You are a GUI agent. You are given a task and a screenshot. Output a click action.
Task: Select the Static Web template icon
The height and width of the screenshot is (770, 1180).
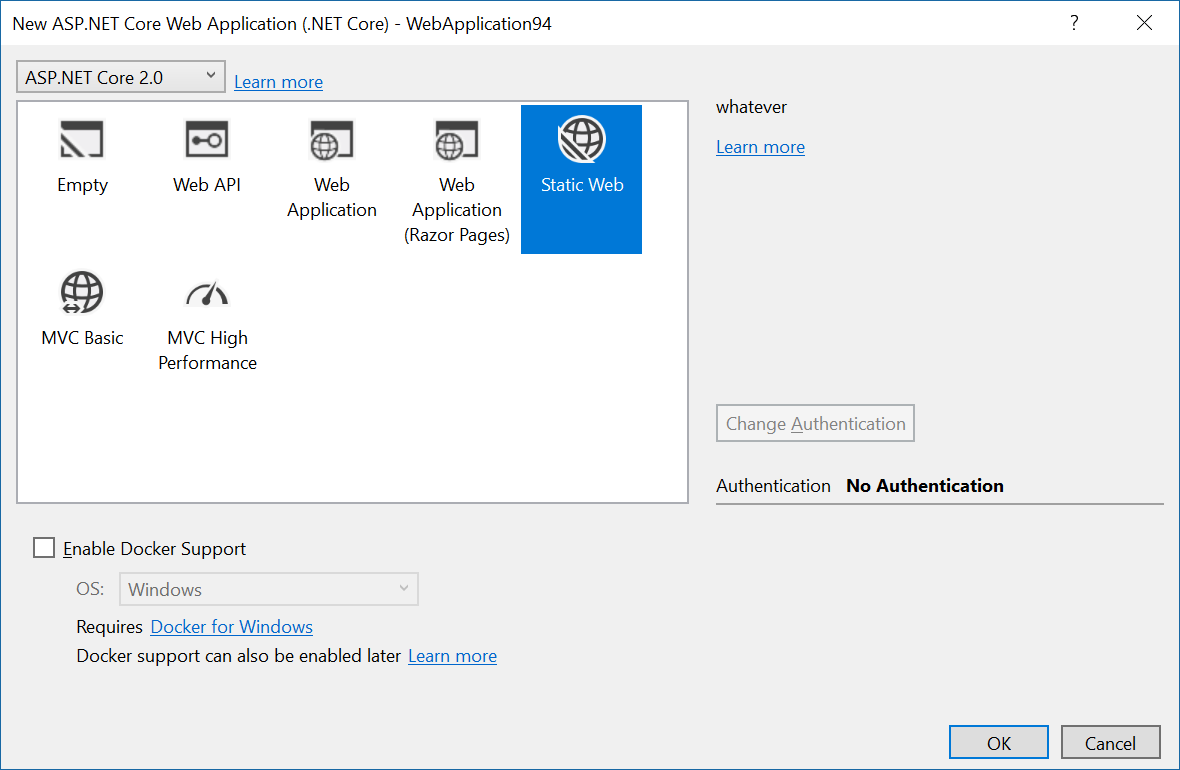point(581,139)
